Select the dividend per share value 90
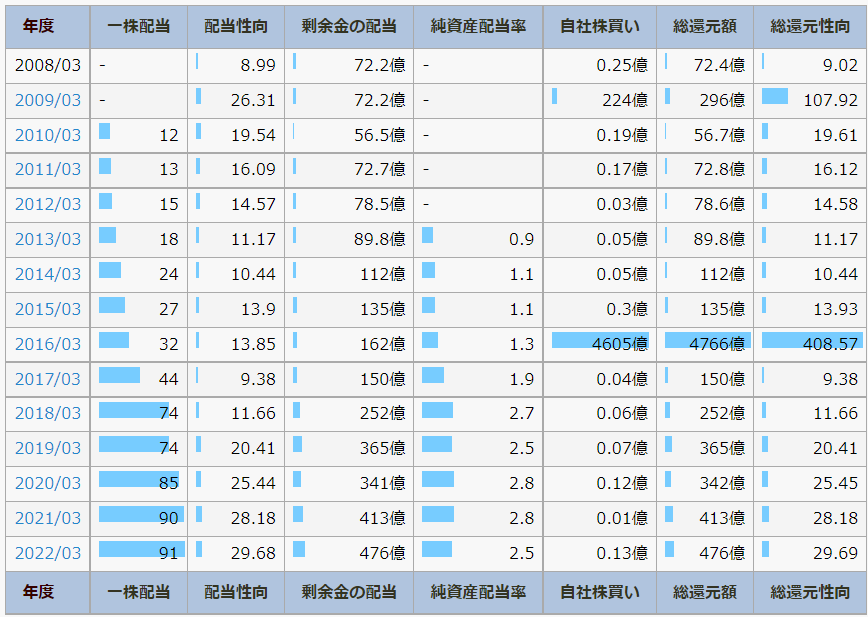This screenshot has height=617, width=868. tap(168, 518)
